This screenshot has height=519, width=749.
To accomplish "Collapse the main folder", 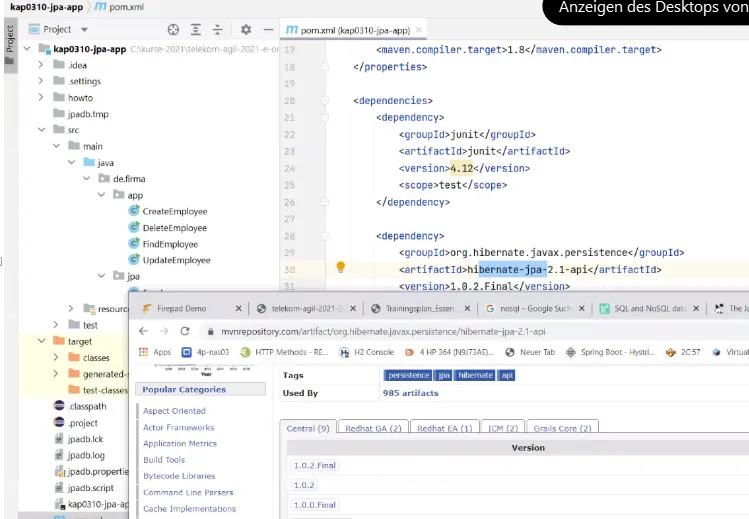I will [56, 146].
